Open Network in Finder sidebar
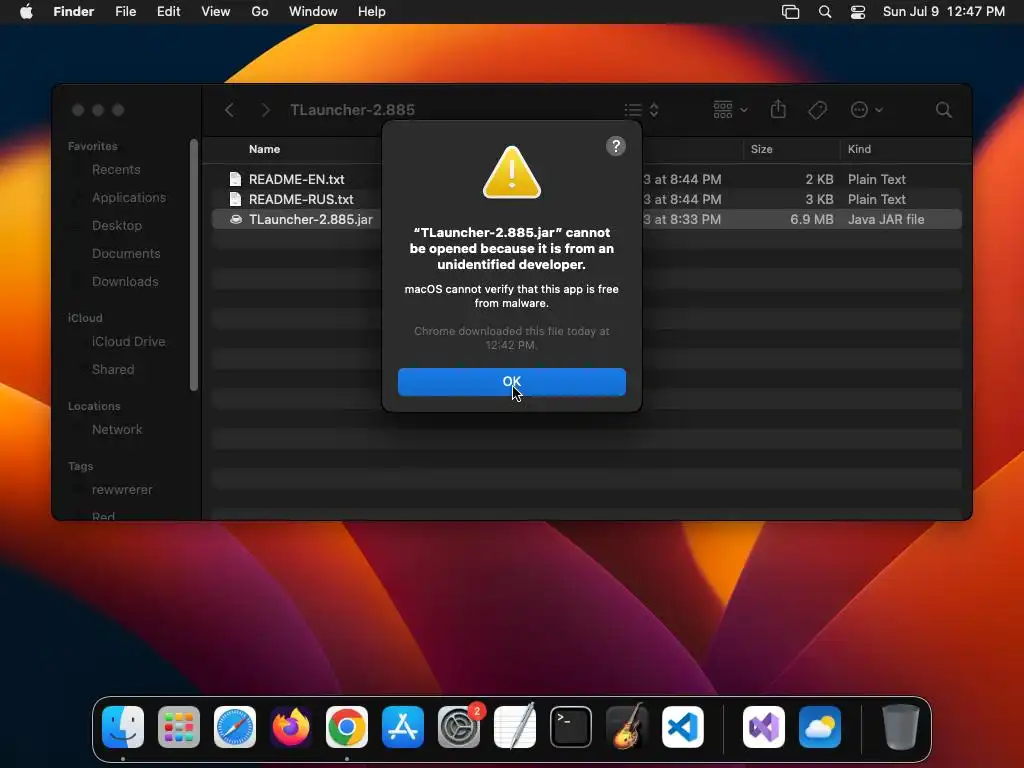Image resolution: width=1024 pixels, height=768 pixels. point(116,430)
